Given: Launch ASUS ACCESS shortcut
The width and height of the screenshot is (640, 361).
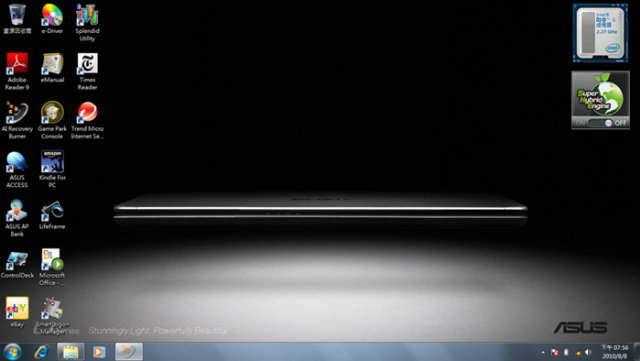Looking at the screenshot, I should [x=17, y=169].
